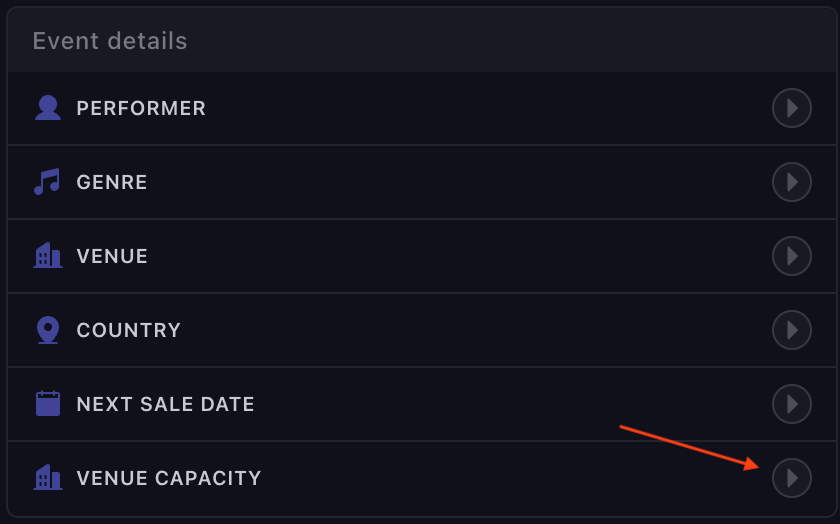Click the NEXT SALE DATE label
Viewport: 840px width, 524px height.
[x=166, y=404]
